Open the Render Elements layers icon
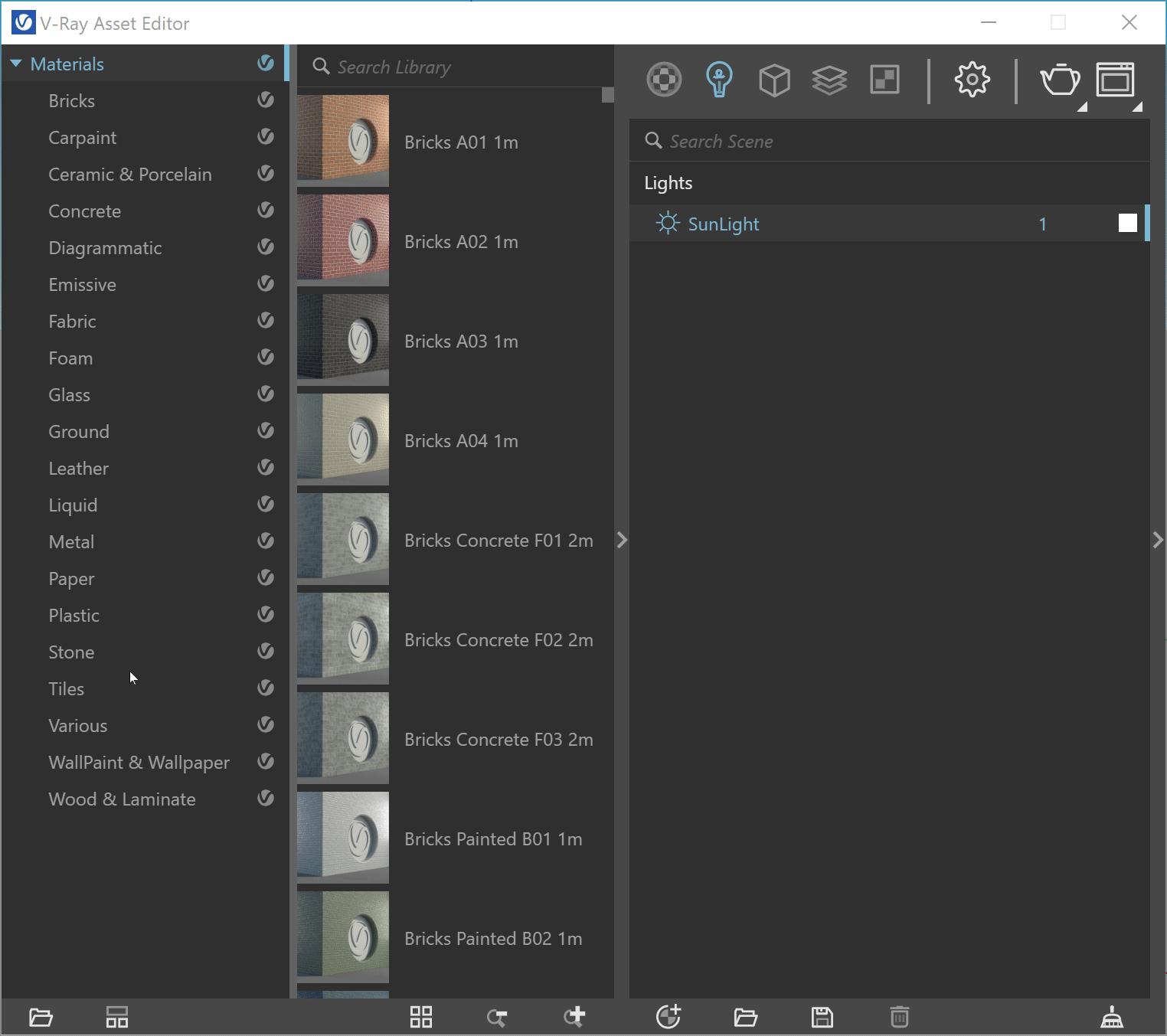The width and height of the screenshot is (1167, 1036). pyautogui.click(x=829, y=80)
